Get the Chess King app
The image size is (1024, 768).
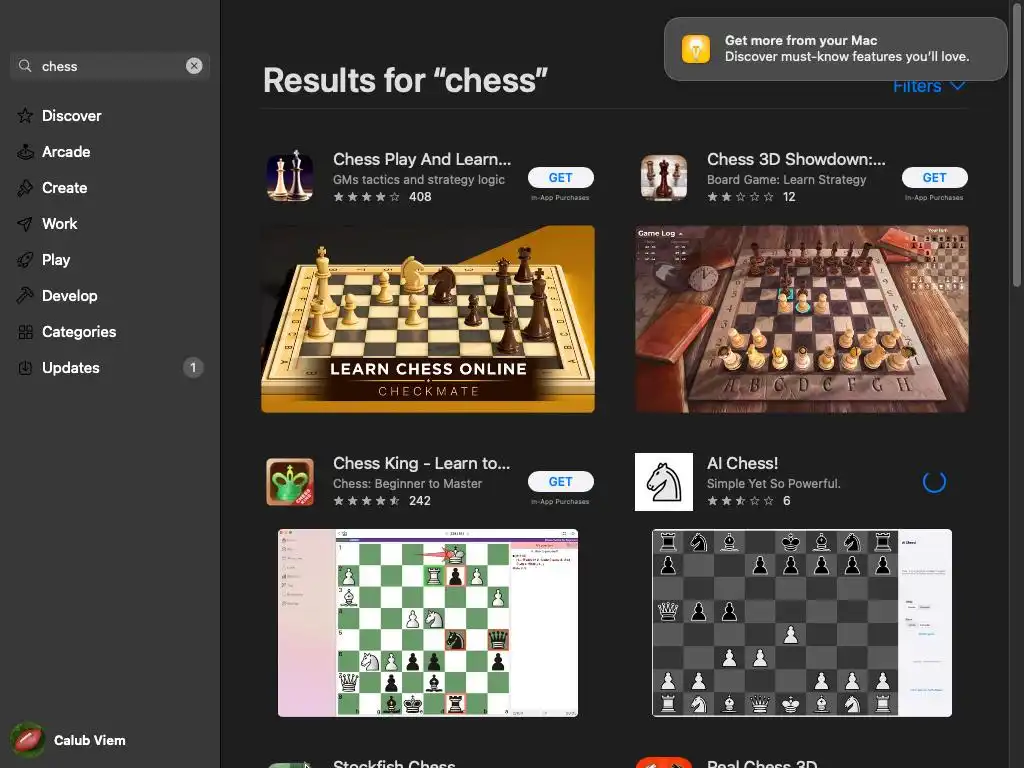click(x=560, y=482)
